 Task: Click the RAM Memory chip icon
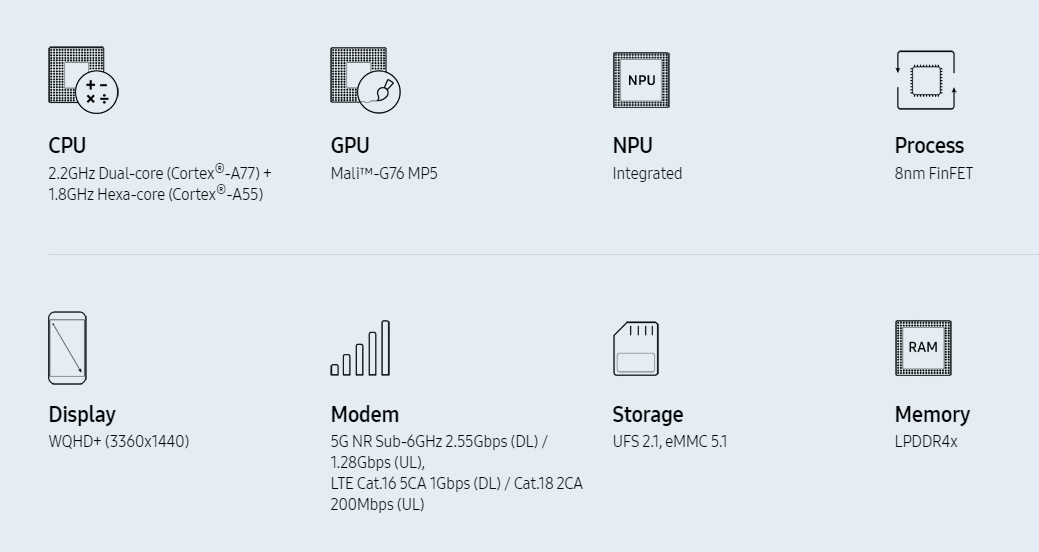tap(923, 348)
